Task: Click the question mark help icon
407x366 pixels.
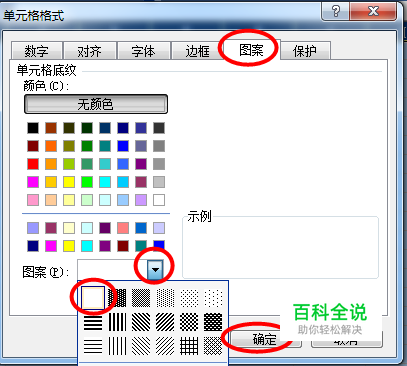Action: 336,12
